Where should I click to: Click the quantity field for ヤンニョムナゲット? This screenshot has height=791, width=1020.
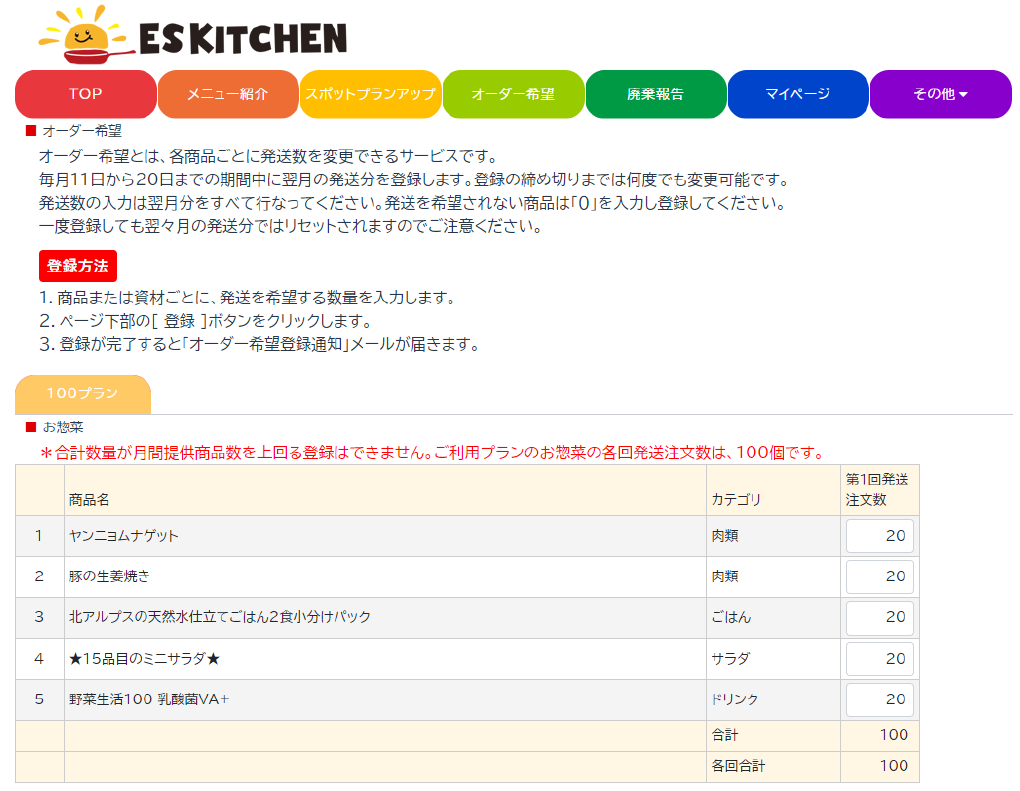tap(880, 535)
